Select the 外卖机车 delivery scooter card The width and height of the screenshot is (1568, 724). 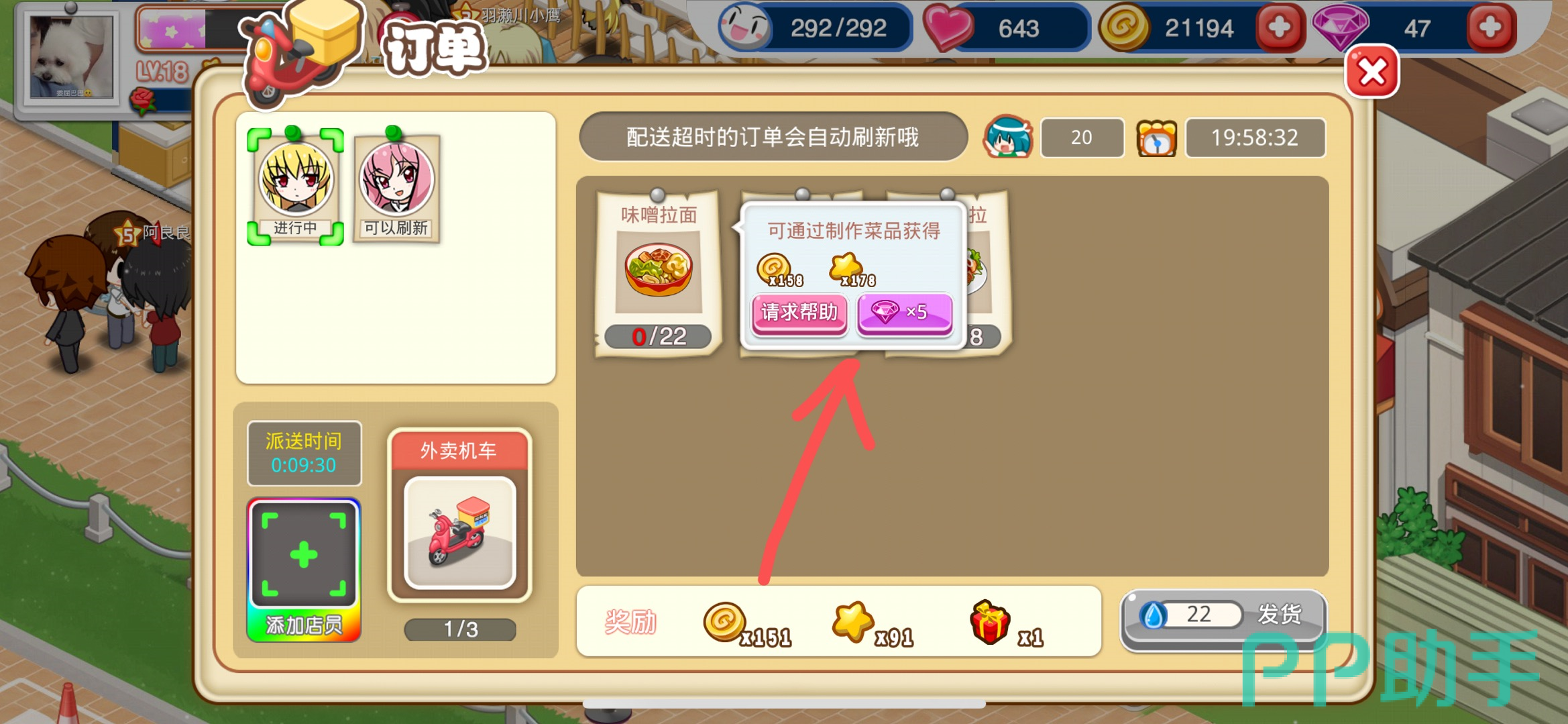(460, 515)
